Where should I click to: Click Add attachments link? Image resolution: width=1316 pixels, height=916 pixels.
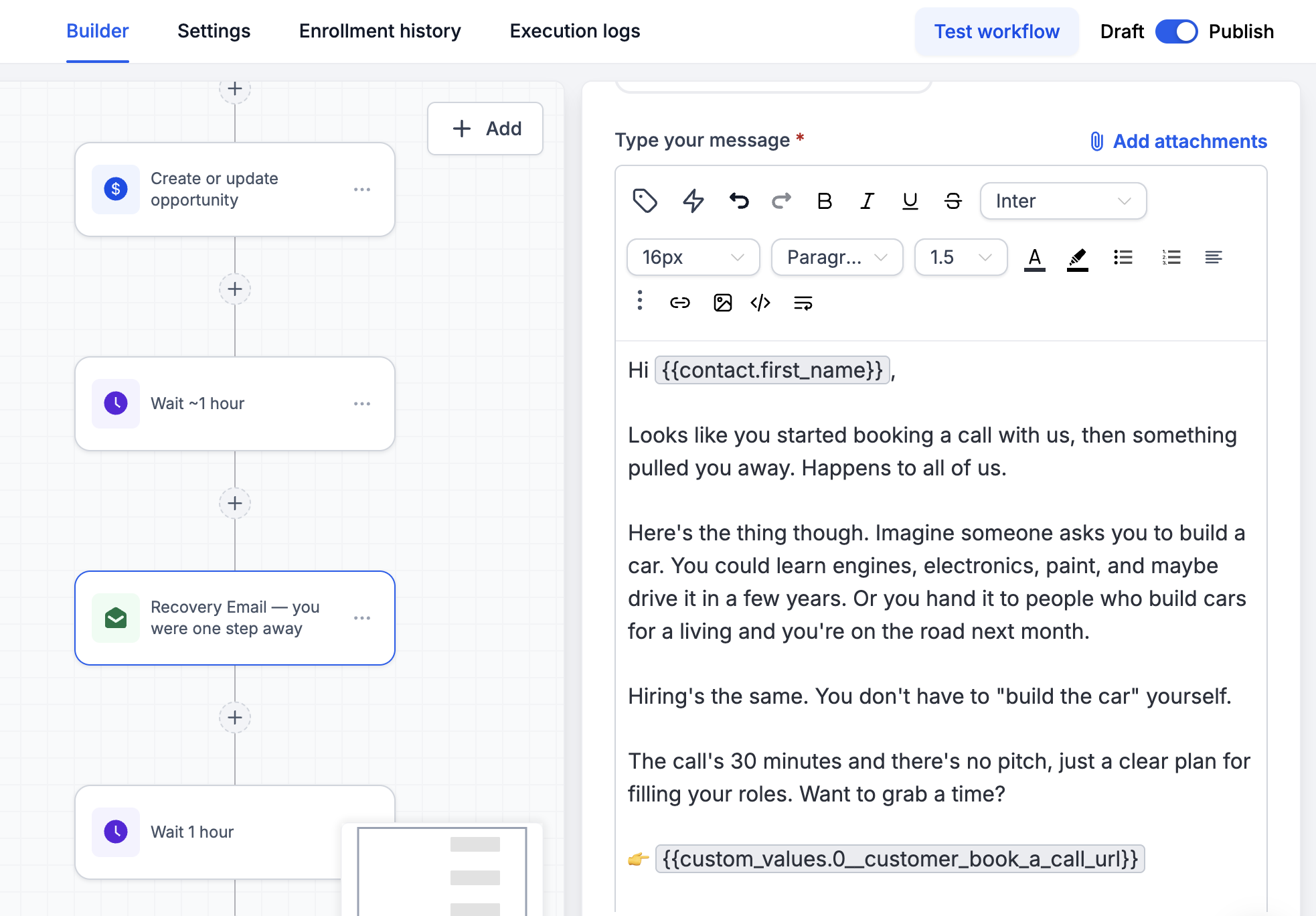[1178, 141]
